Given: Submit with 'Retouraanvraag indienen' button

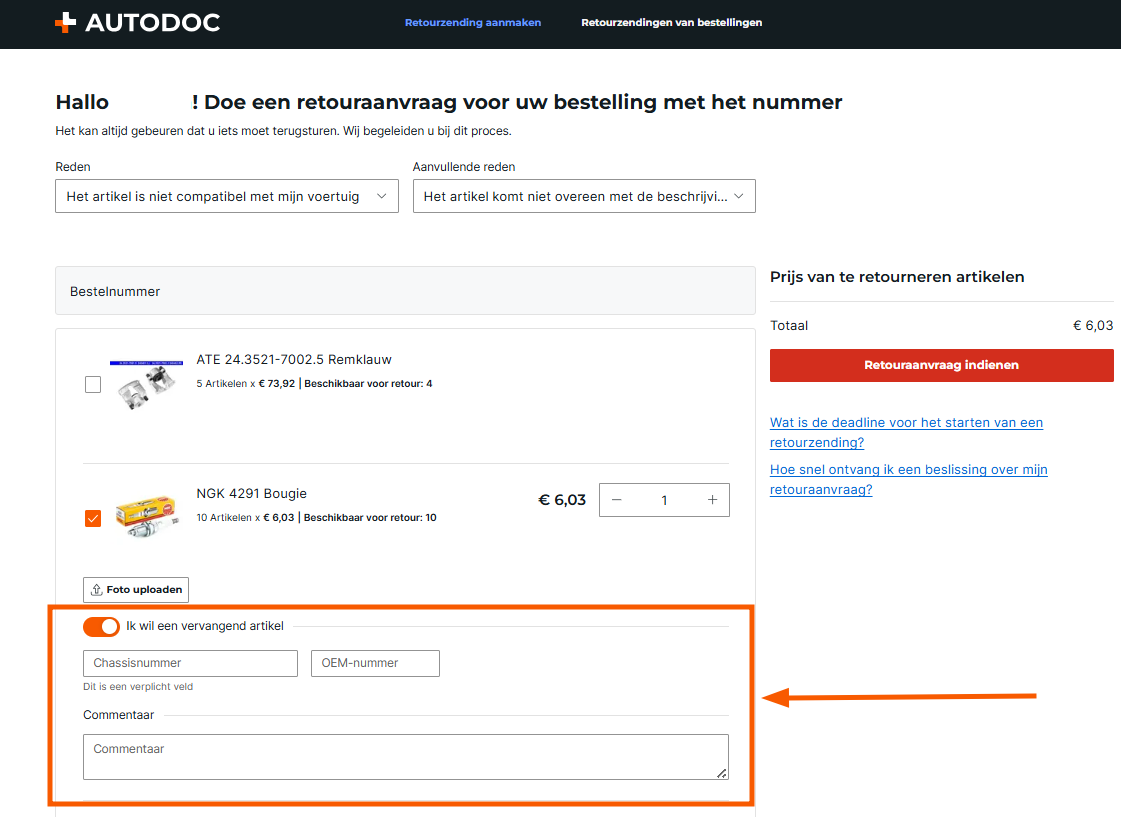Looking at the screenshot, I should [x=941, y=365].
